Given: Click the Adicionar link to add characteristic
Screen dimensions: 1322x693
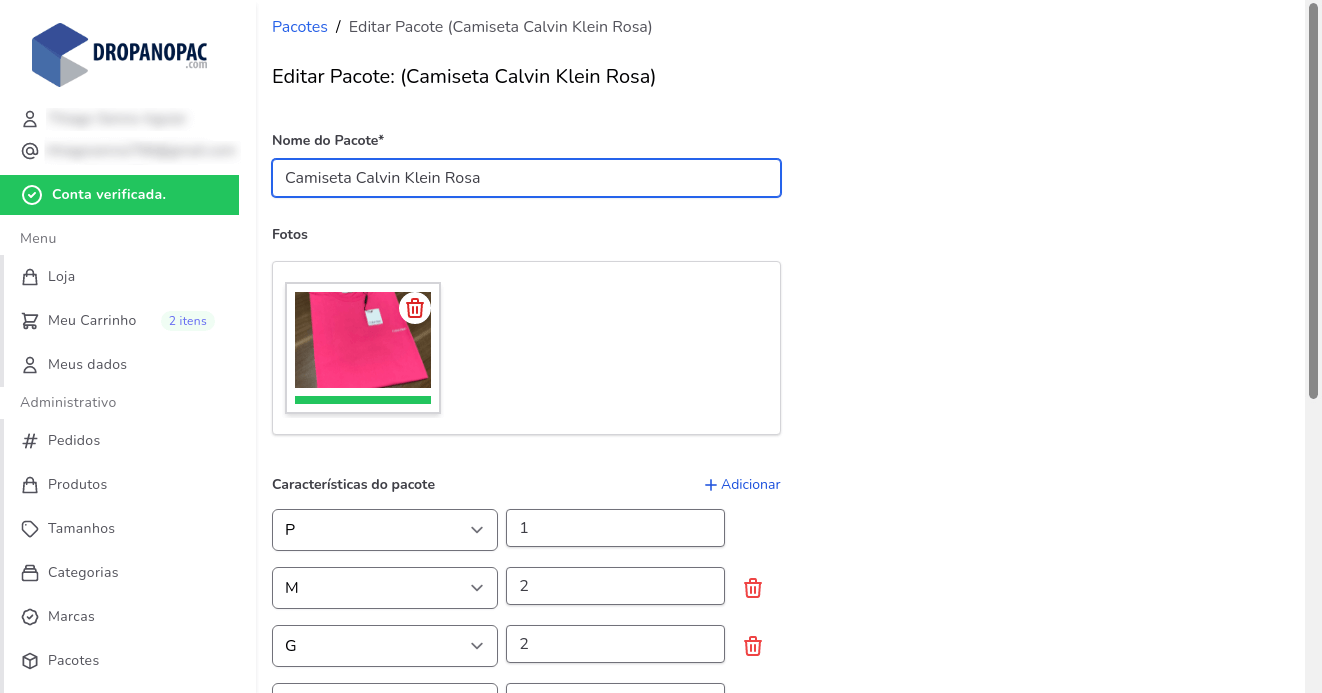Looking at the screenshot, I should pos(742,485).
